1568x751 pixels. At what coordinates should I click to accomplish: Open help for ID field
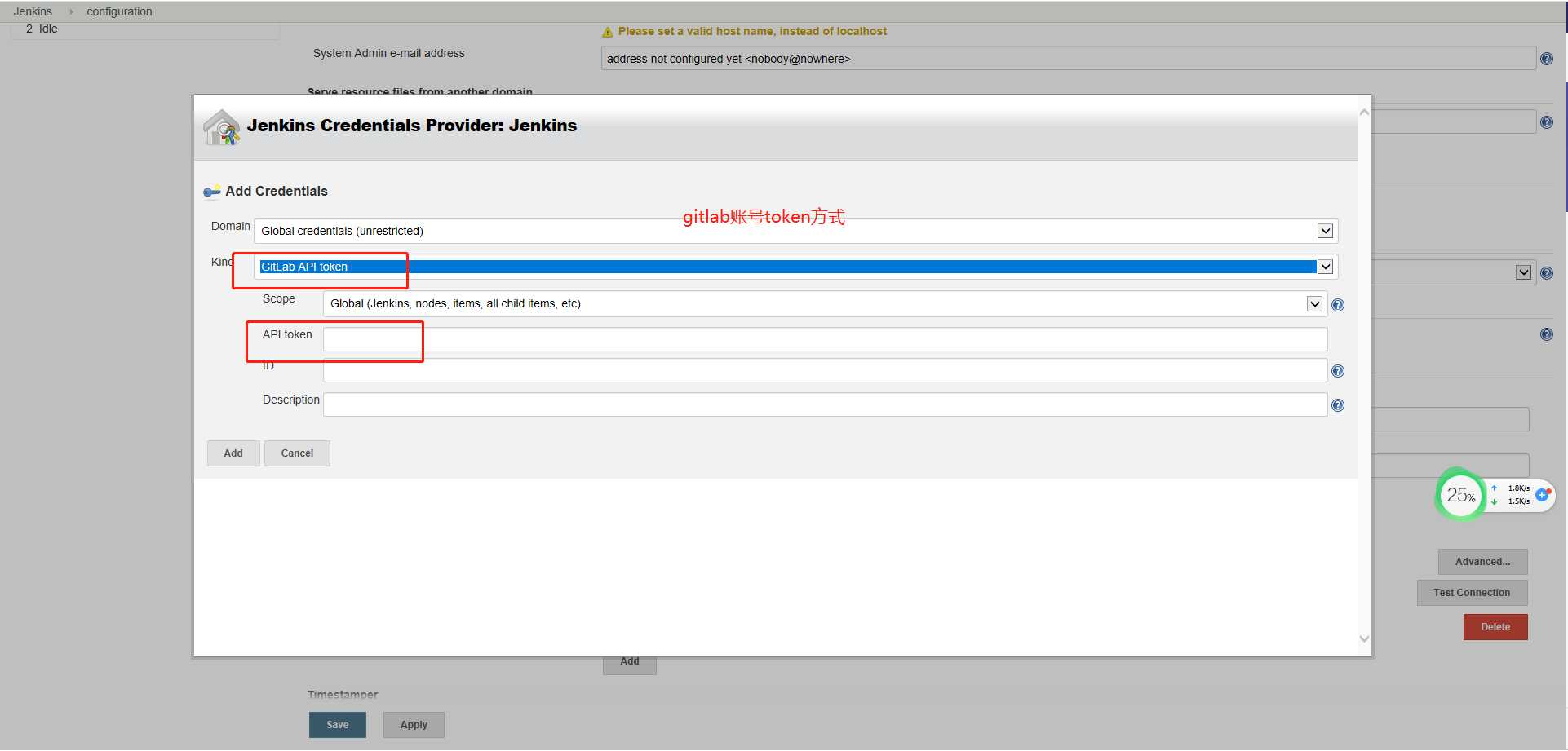(x=1338, y=371)
